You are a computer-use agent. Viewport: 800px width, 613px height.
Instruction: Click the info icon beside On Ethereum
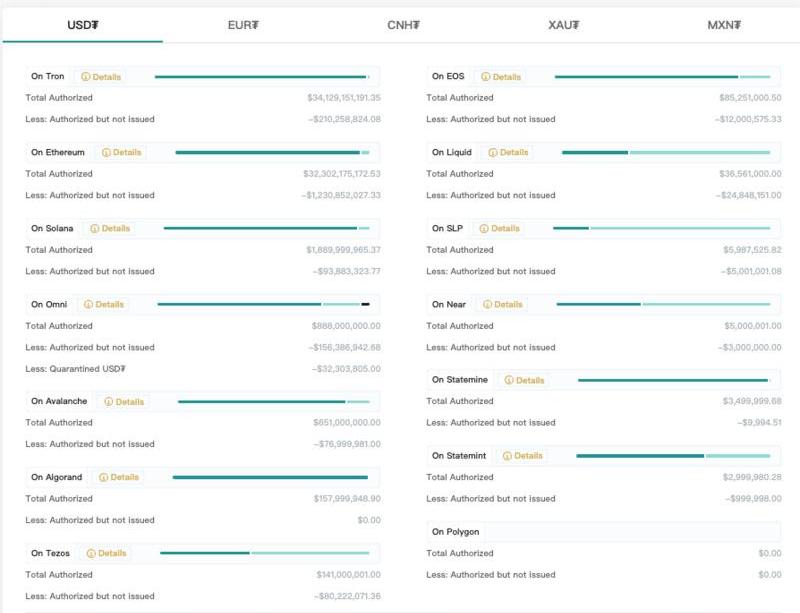[x=106, y=153]
